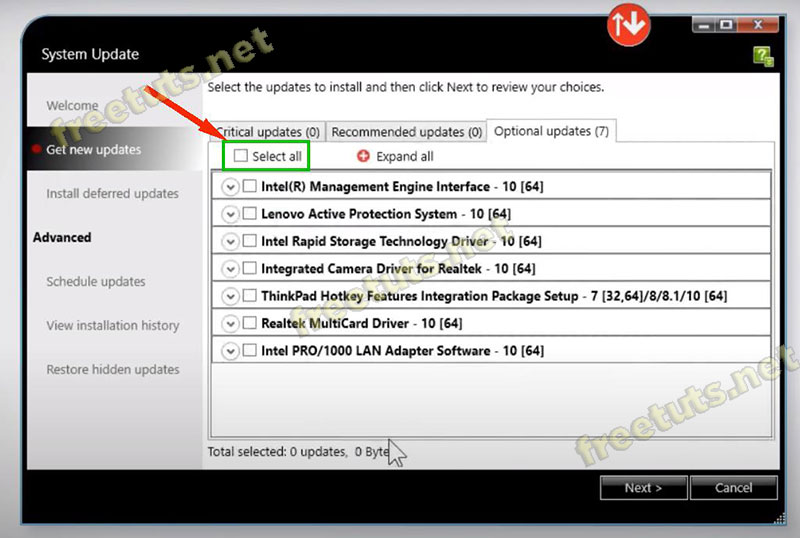Check Intel(R) Management Engine Interface update
Screen dimensions: 800x538
pos(249,186)
